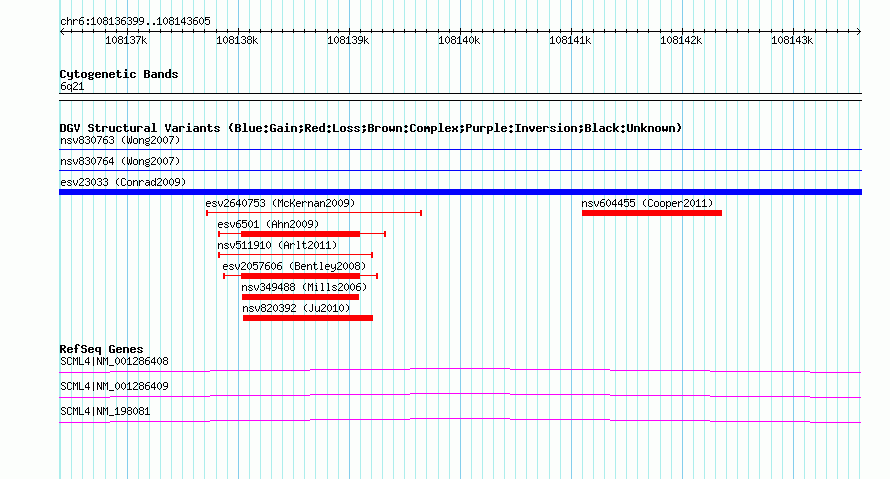Click the 108141k ruler tick label
This screenshot has height=479, width=890.
point(570,40)
